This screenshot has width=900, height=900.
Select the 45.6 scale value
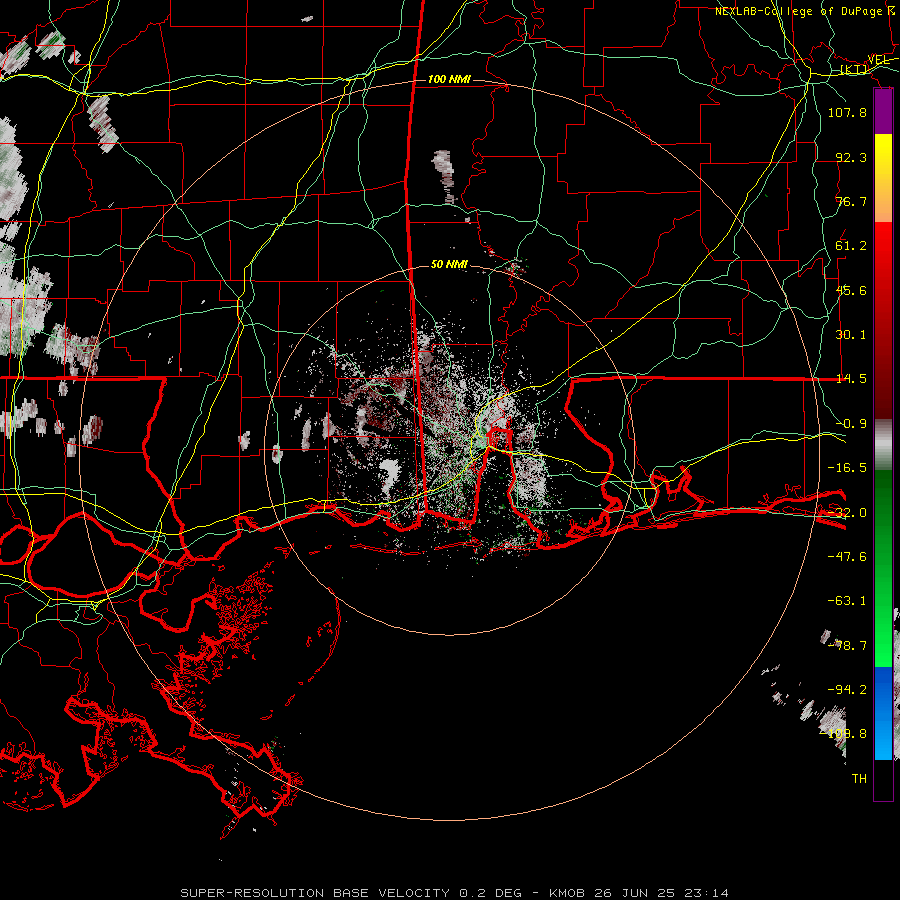tap(851, 290)
